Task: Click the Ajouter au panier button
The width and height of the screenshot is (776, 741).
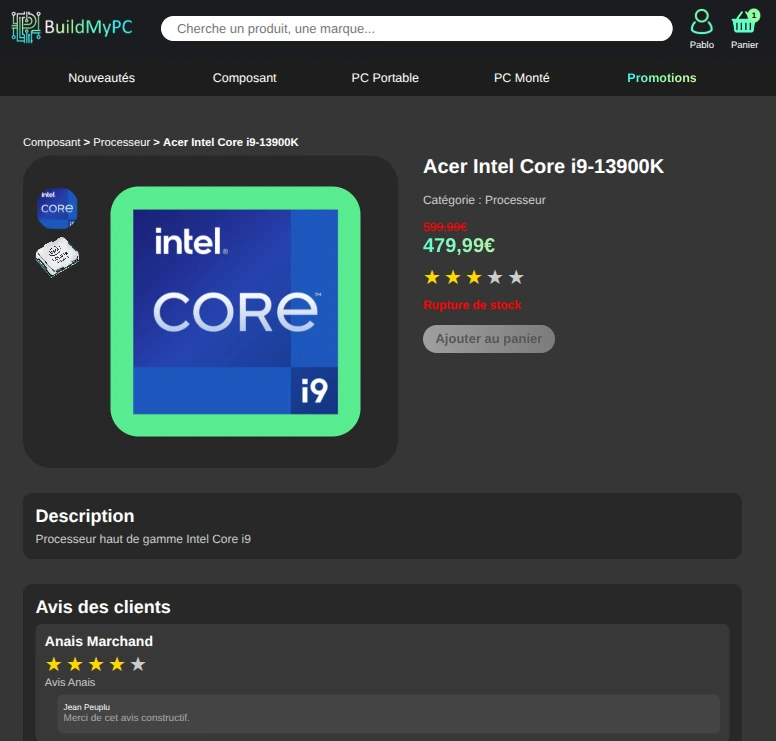Action: pos(488,339)
